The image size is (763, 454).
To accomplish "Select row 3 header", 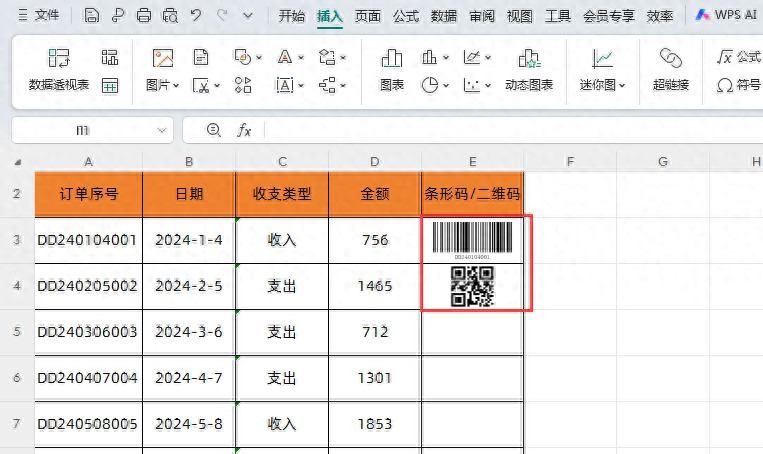I will point(17,240).
